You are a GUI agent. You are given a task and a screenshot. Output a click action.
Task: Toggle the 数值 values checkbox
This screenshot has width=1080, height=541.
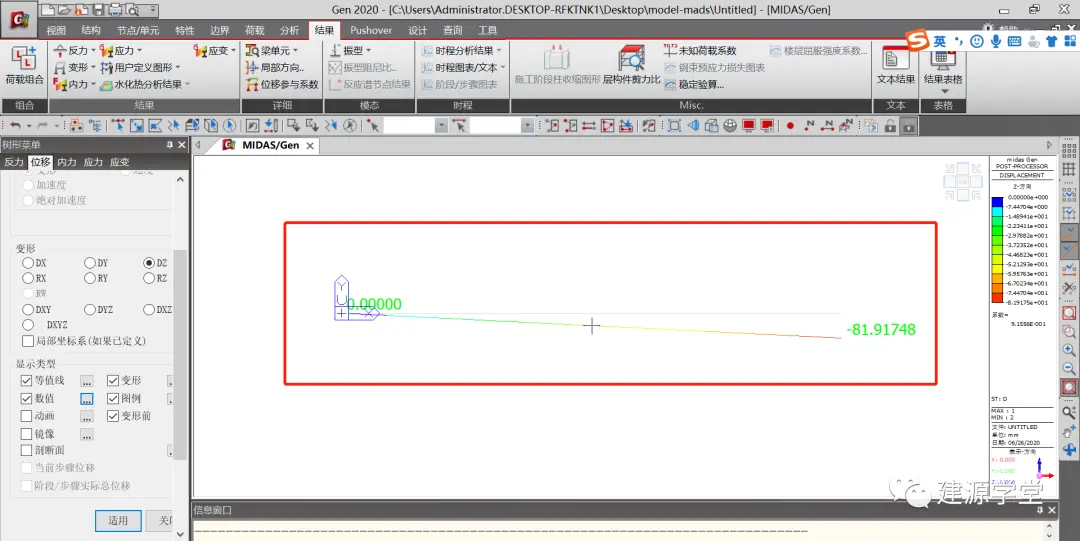(x=27, y=398)
